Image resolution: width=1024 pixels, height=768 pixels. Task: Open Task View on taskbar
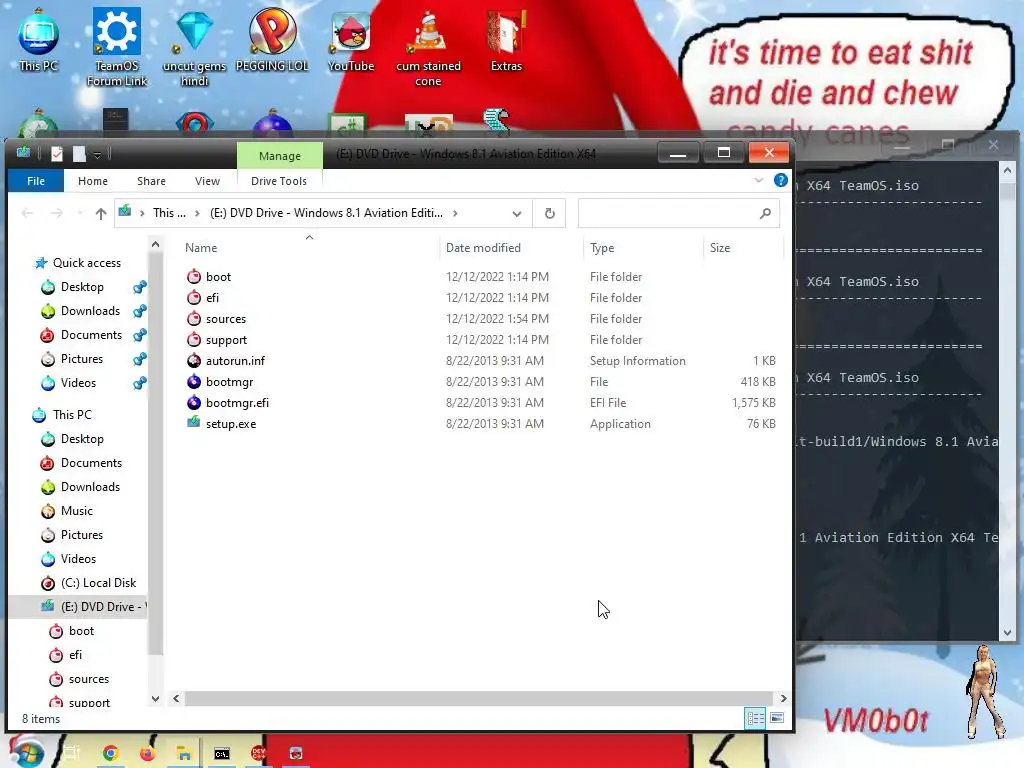[x=71, y=754]
